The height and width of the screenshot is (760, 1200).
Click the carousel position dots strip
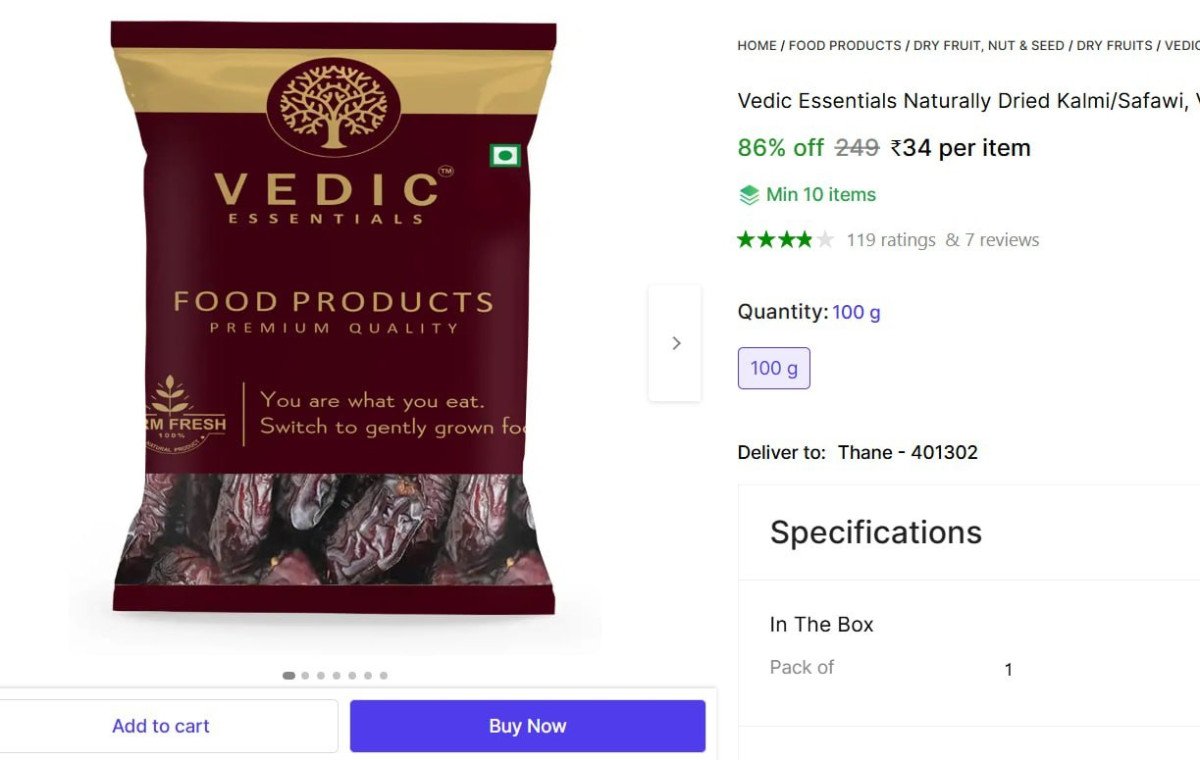tap(336, 675)
